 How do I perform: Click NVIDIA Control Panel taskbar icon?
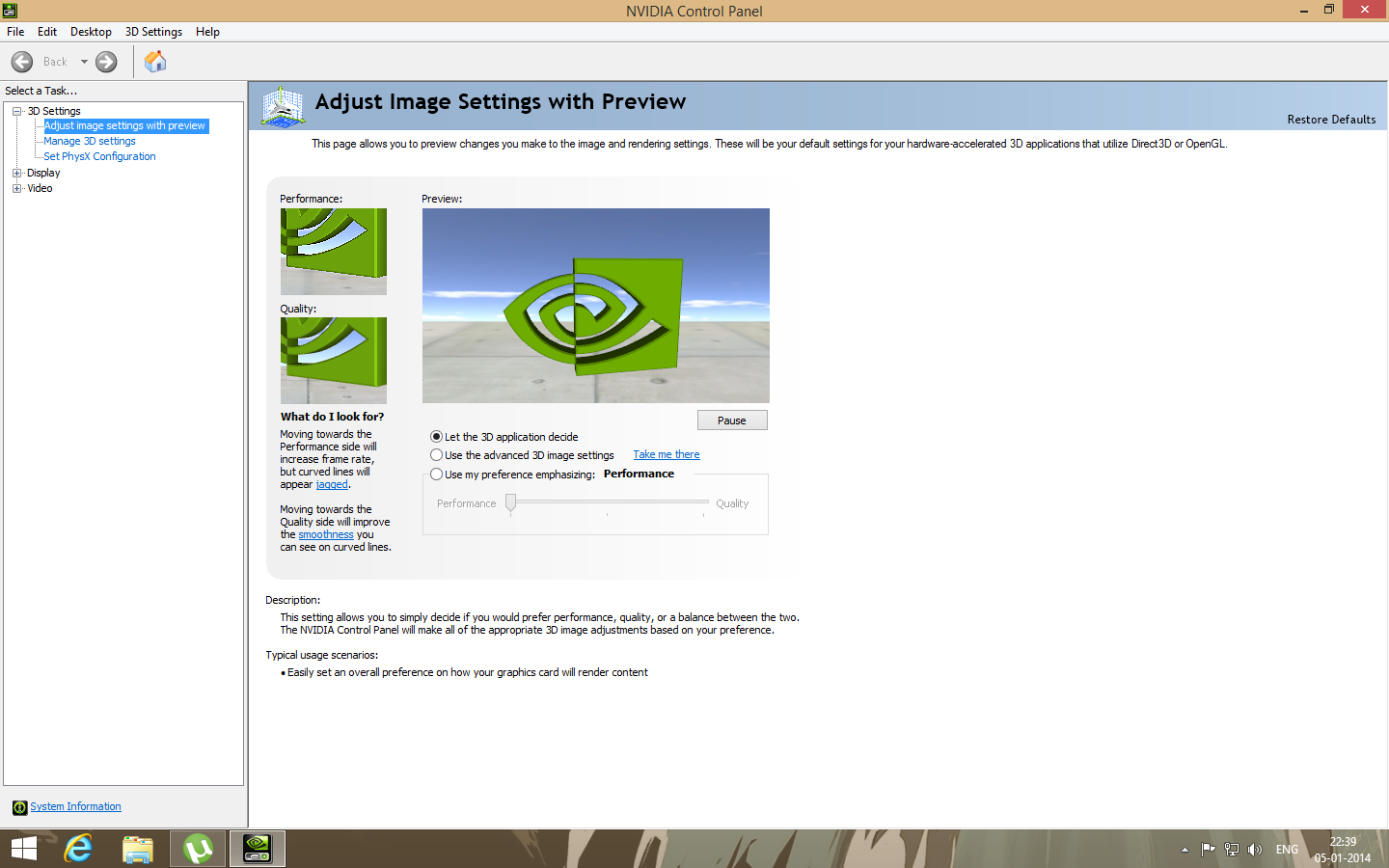click(x=258, y=849)
